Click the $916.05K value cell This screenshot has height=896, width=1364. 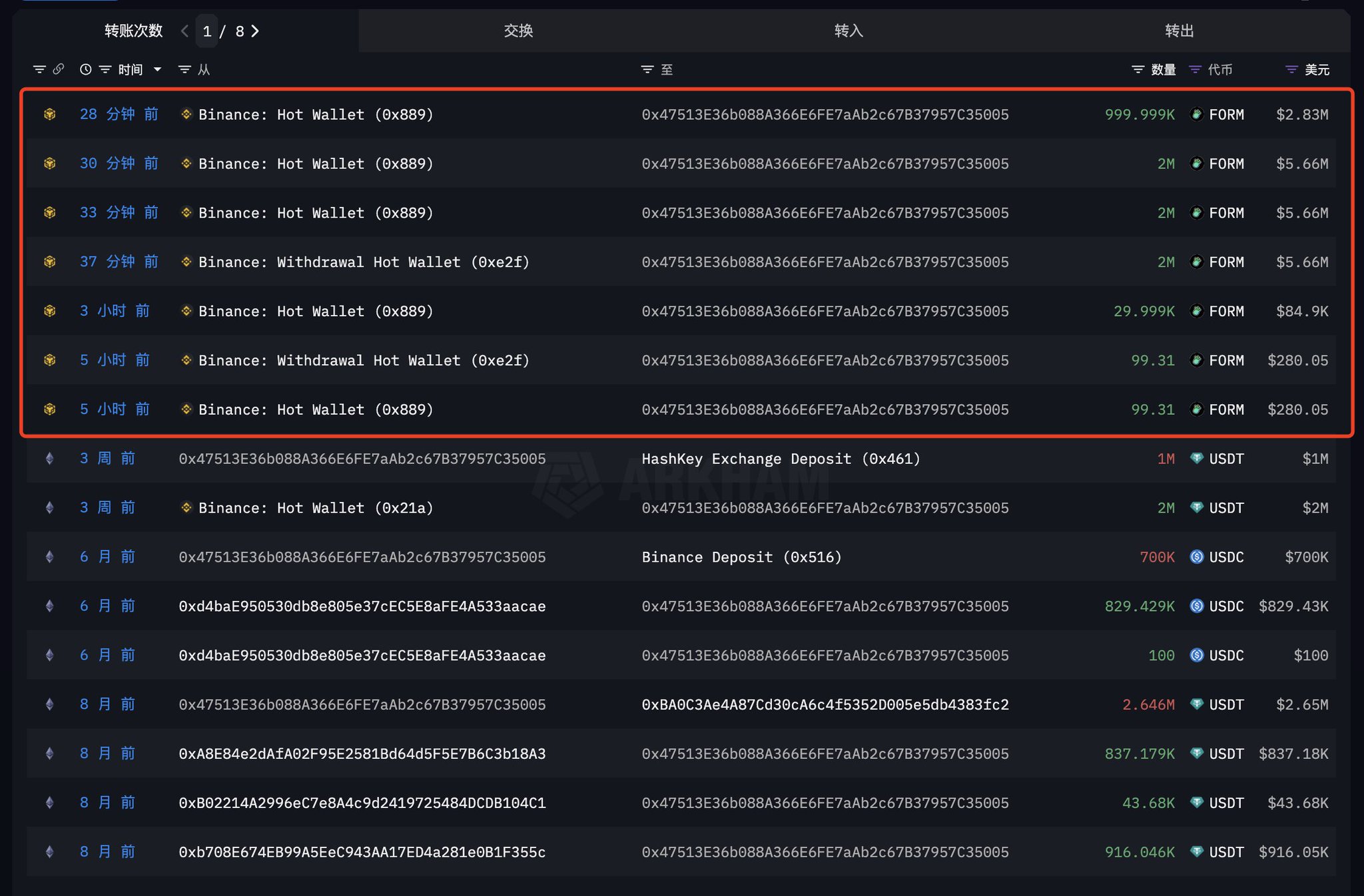(1293, 852)
